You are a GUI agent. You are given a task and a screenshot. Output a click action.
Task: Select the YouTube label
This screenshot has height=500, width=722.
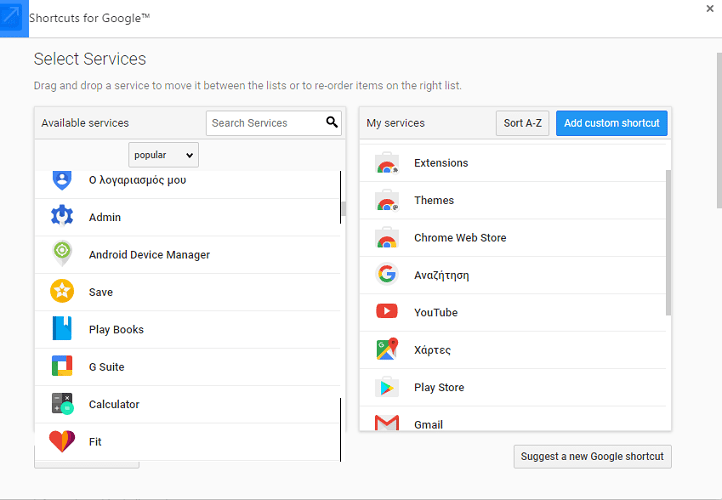click(436, 313)
